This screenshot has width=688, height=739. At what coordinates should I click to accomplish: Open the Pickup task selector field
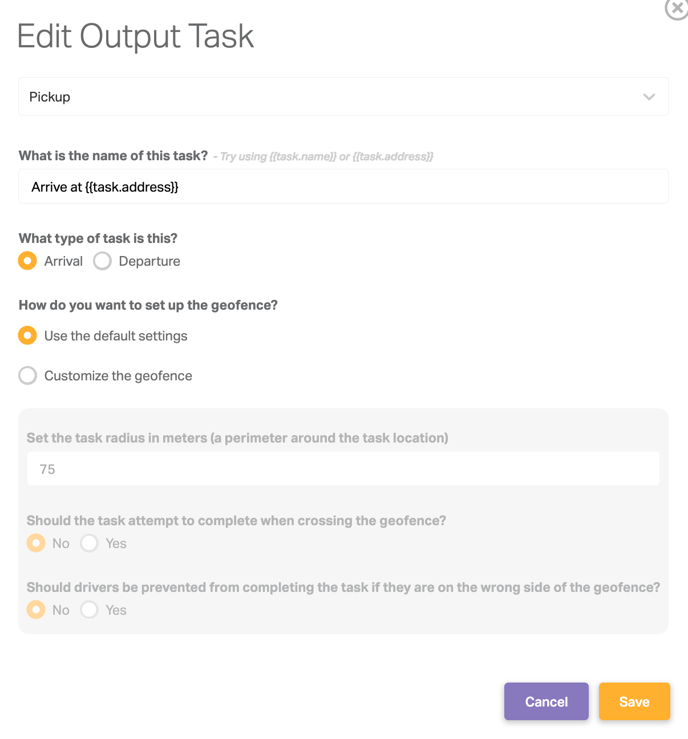pyautogui.click(x=343, y=97)
